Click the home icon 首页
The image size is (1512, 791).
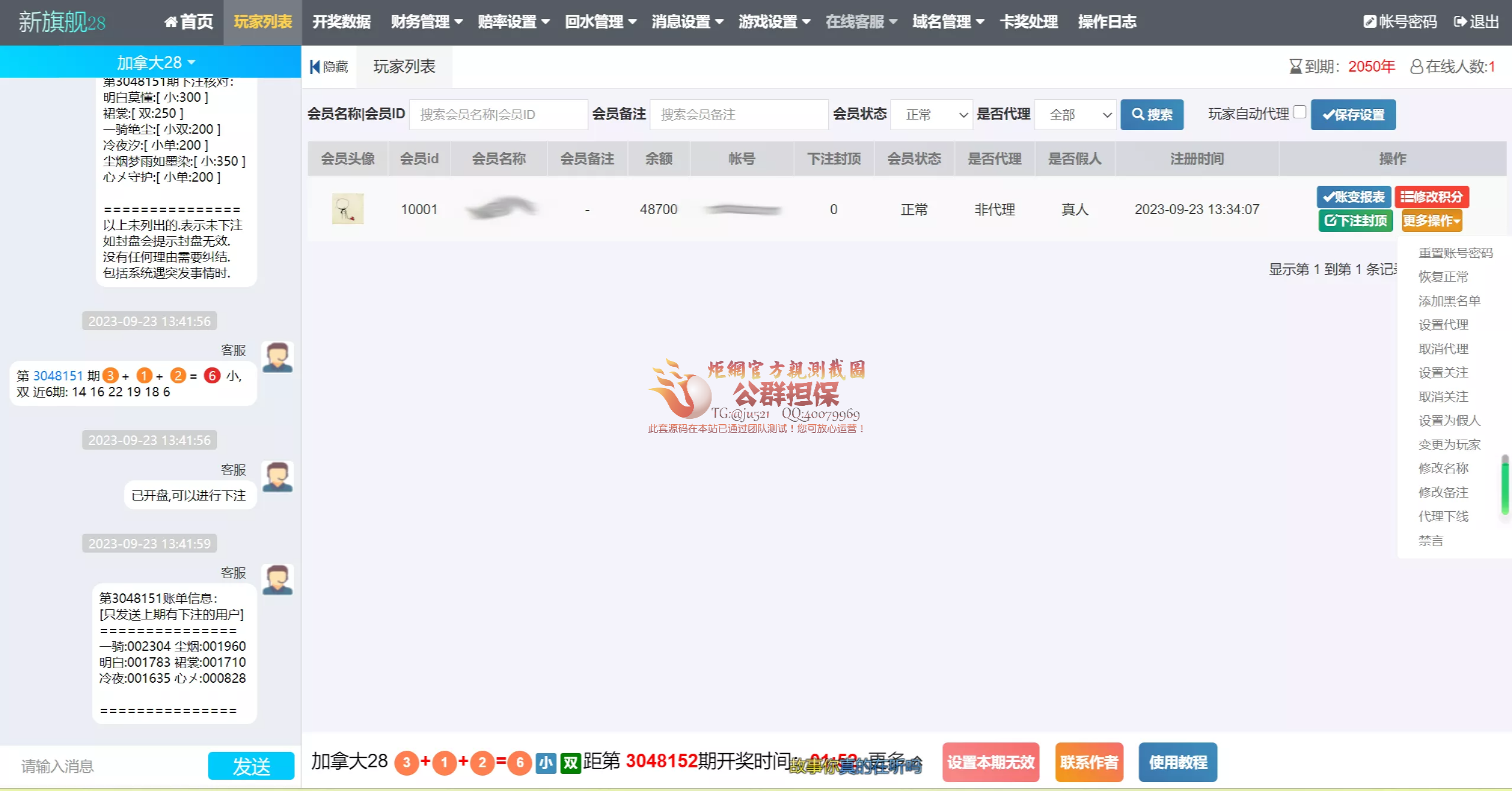[x=171, y=22]
